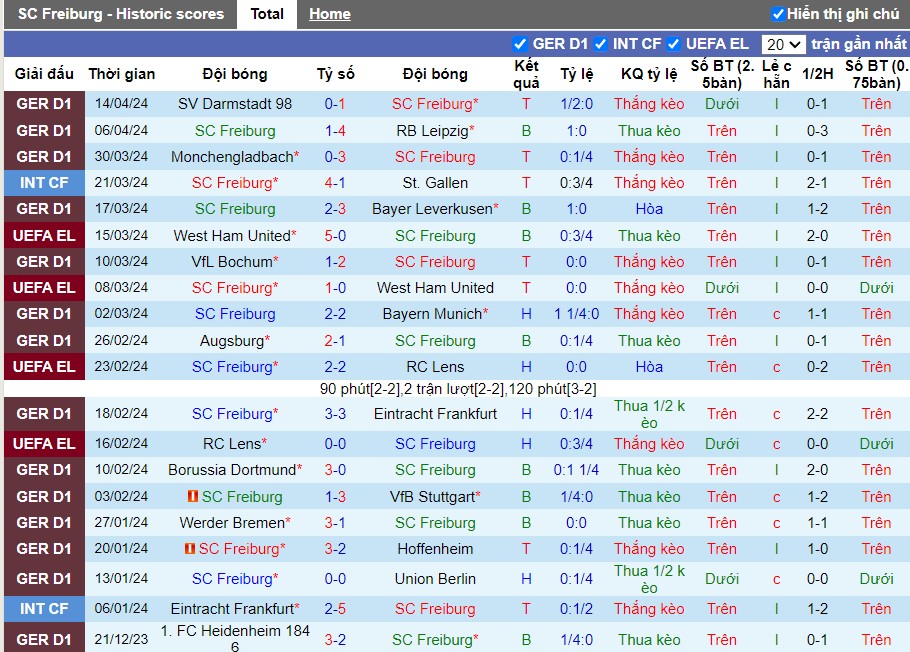Click the 1/2H column header
This screenshot has height=652, width=910.
(817, 74)
